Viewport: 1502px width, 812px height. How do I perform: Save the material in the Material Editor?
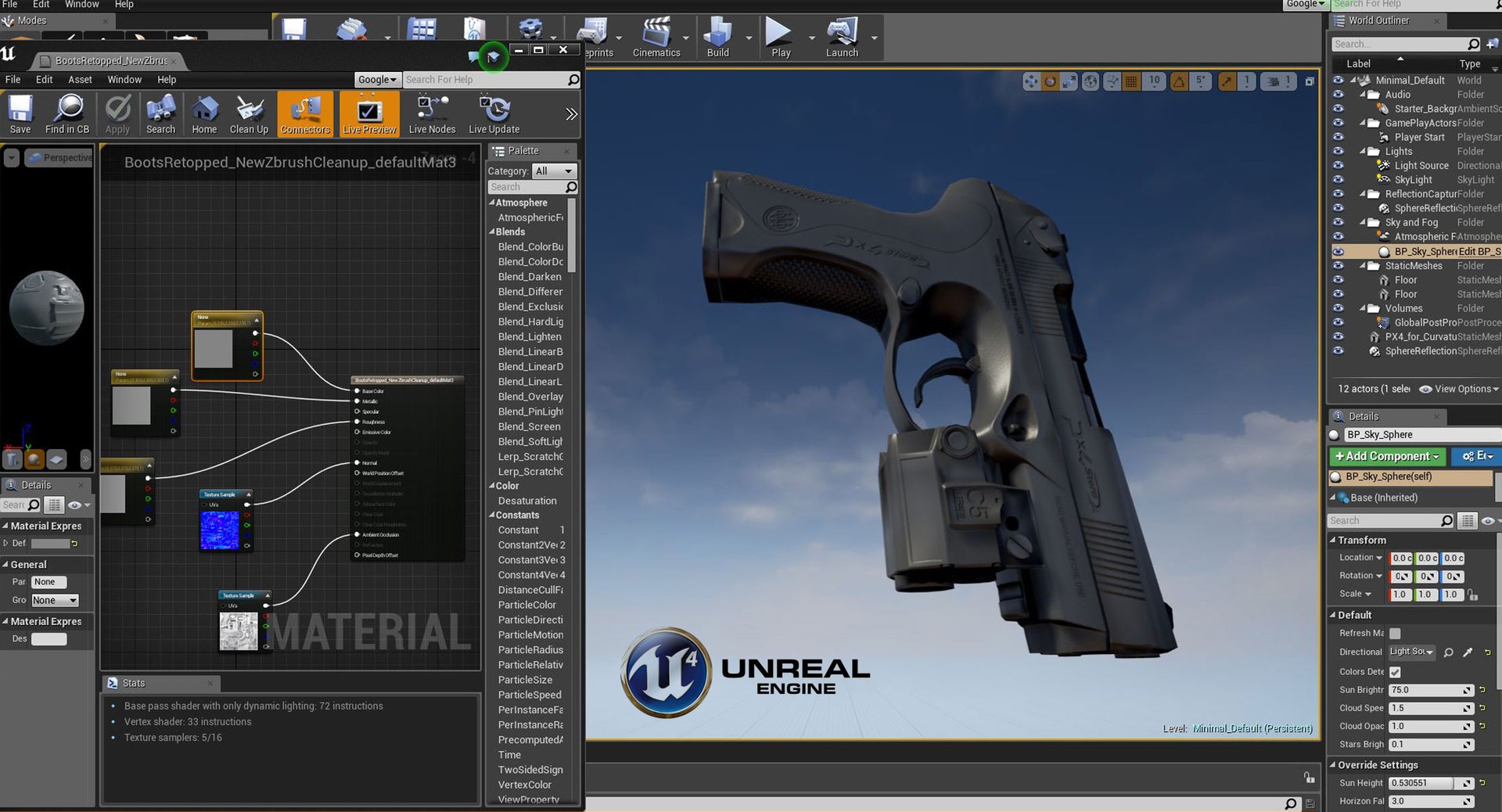(x=20, y=113)
